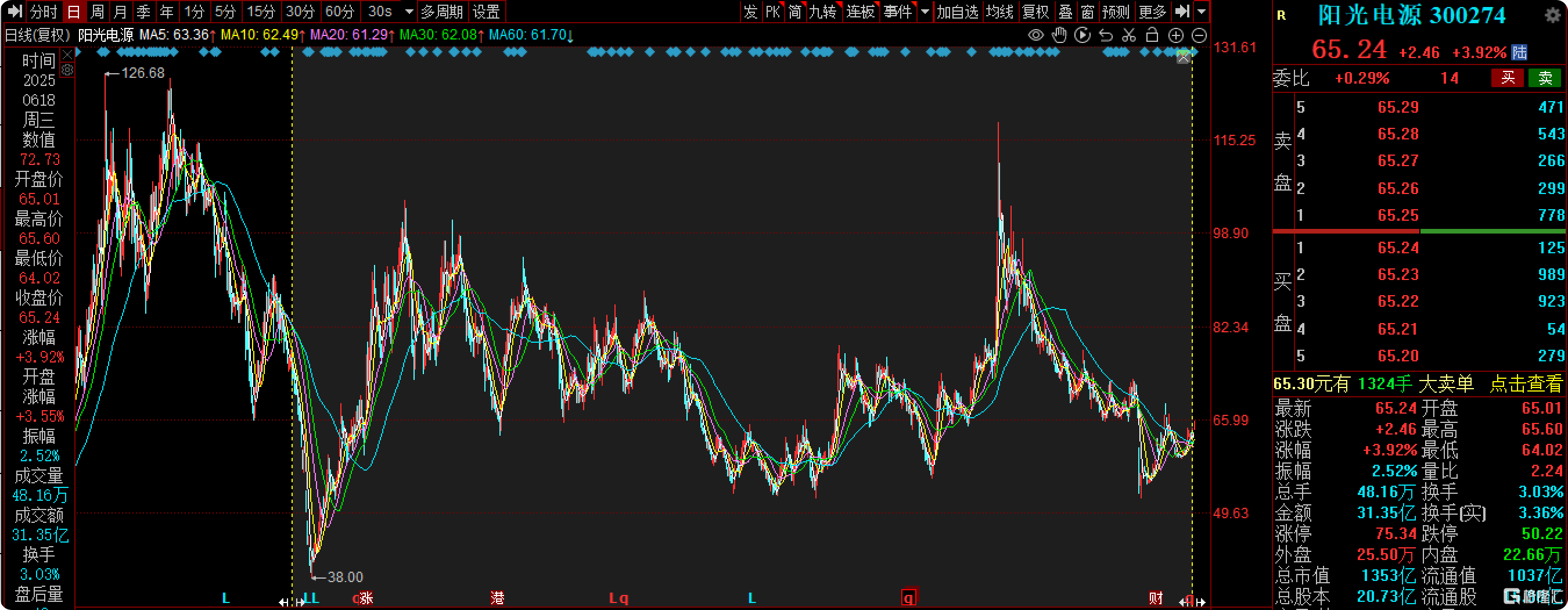Open the 连板 tool
The width and height of the screenshot is (1568, 610).
860,12
